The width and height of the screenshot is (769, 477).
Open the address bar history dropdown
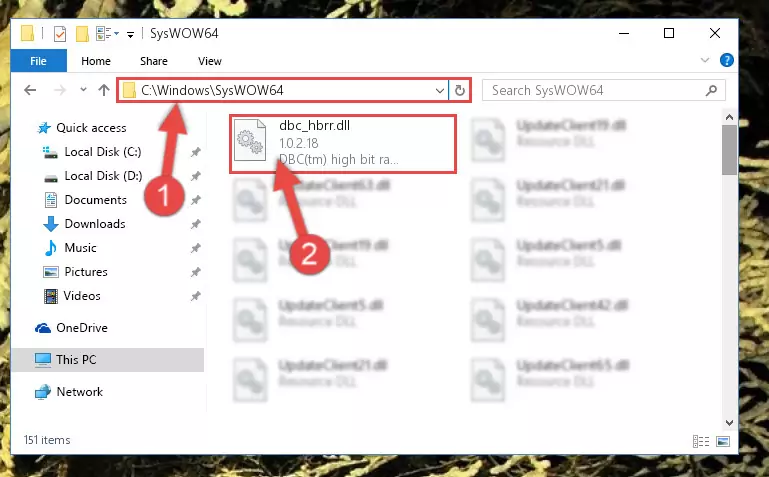tap(439, 91)
